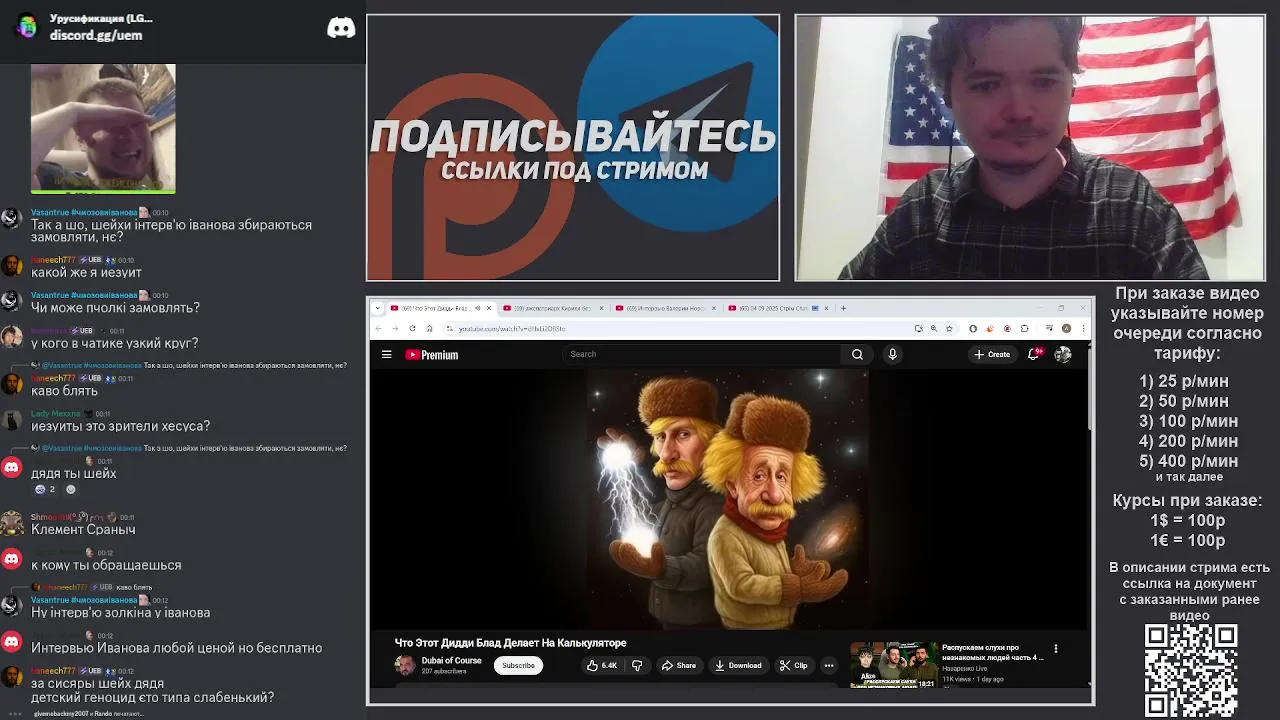Screen dimensions: 1280x720
Task: Open the Chrome profile avatar
Action: (1067, 328)
